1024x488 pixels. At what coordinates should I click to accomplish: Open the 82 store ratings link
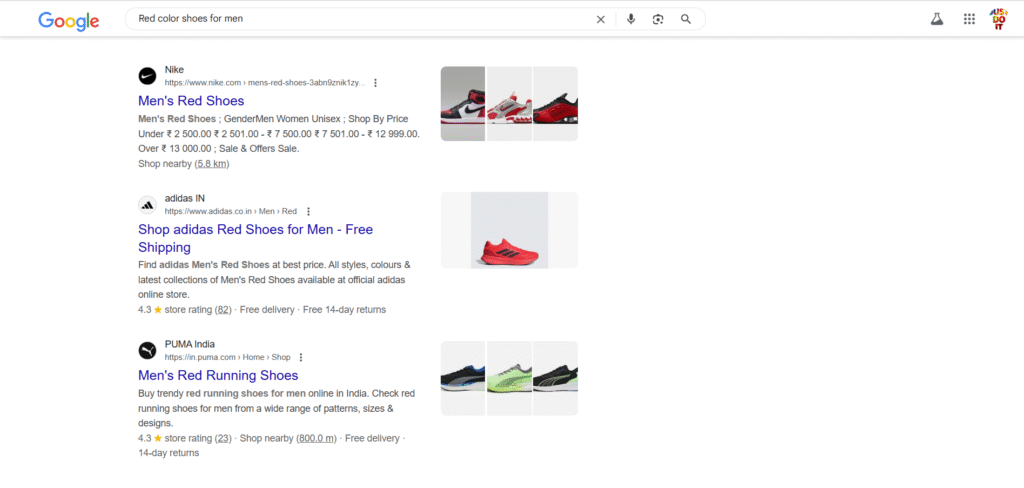223,310
